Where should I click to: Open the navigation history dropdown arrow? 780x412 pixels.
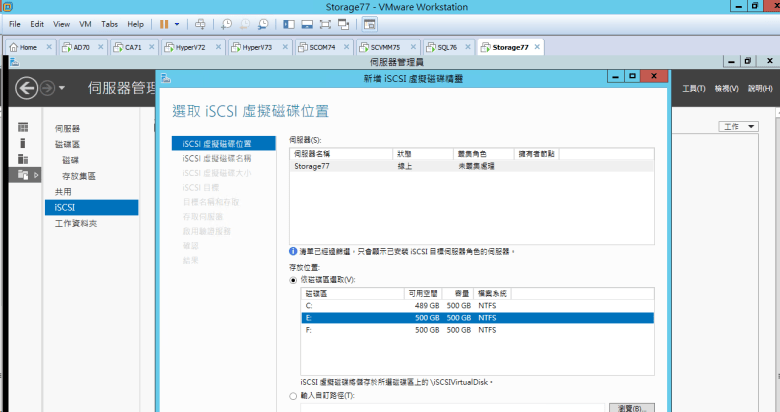(62, 89)
